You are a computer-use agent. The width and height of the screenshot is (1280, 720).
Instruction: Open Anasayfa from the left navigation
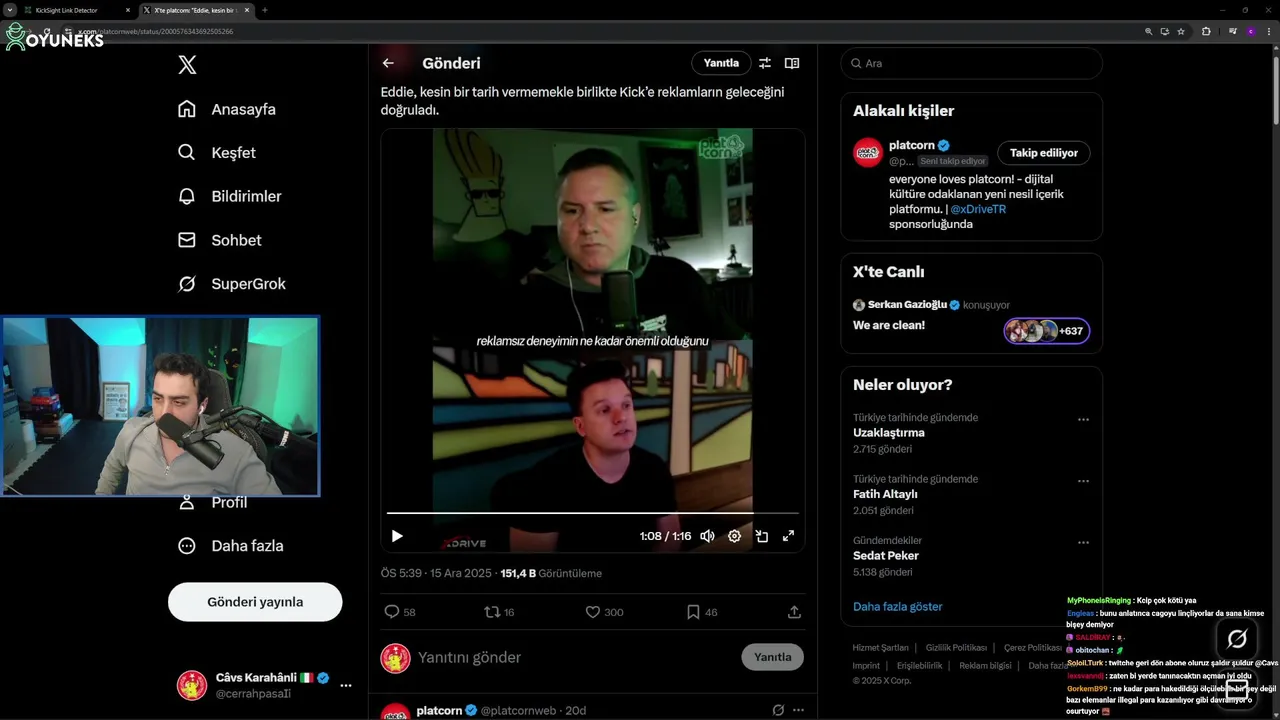pyautogui.click(x=227, y=109)
